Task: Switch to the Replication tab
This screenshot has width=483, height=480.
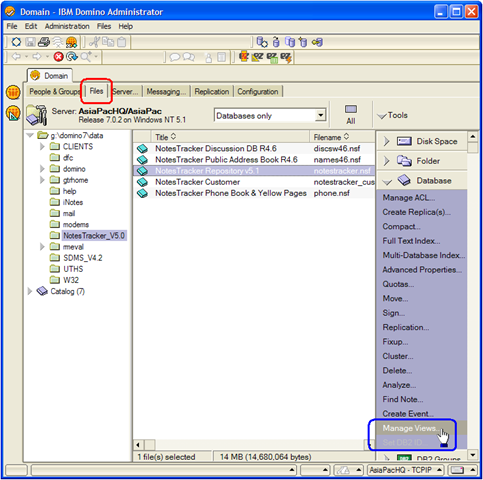Action: point(212,92)
